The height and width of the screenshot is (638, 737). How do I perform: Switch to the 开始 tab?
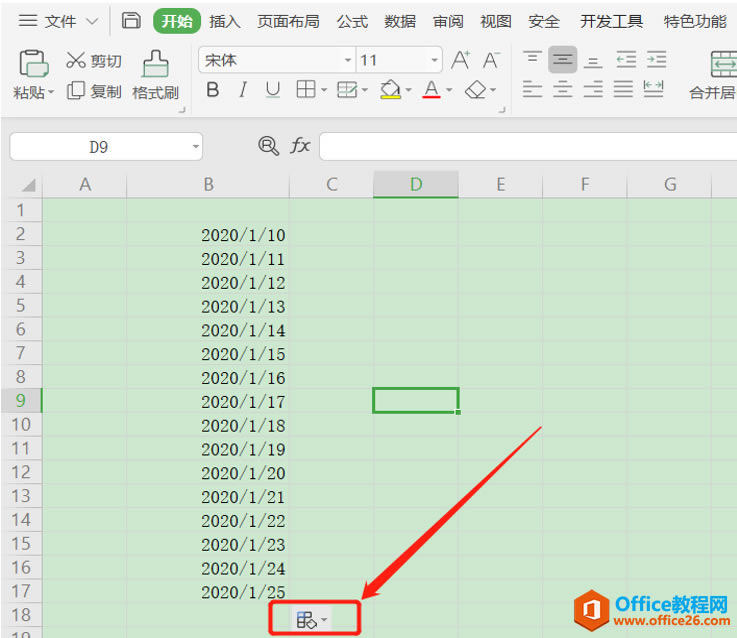tap(177, 21)
